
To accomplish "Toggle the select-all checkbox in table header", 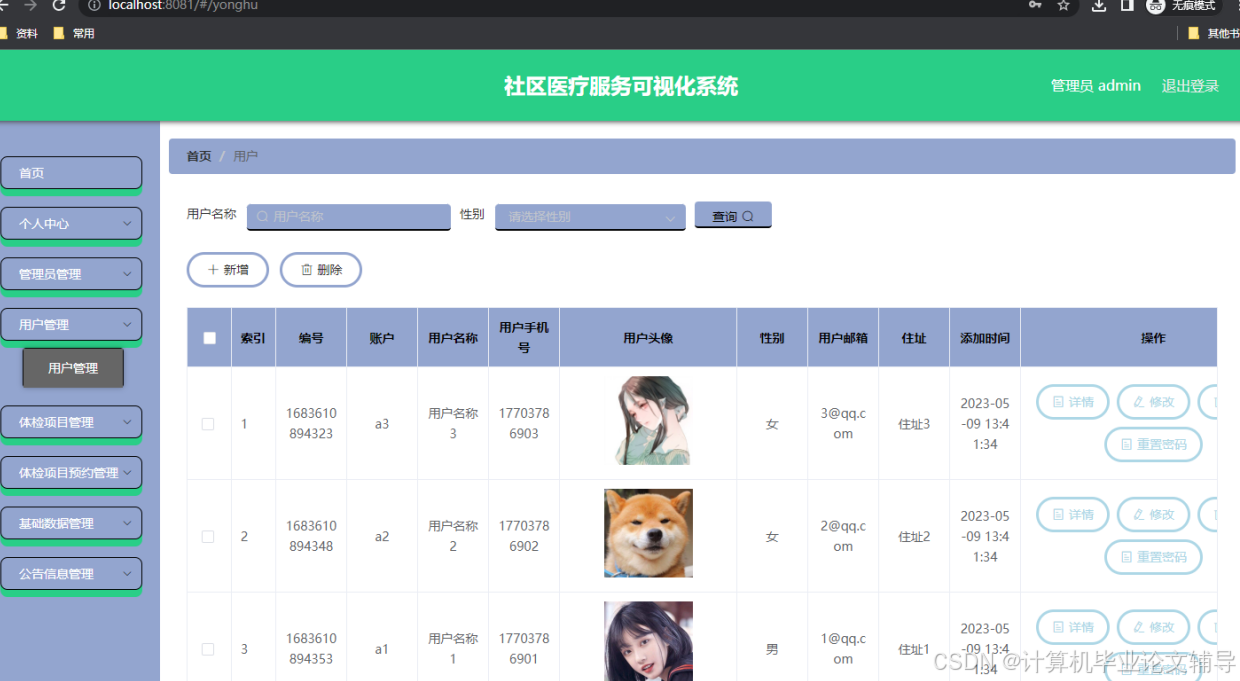I will coord(209,337).
